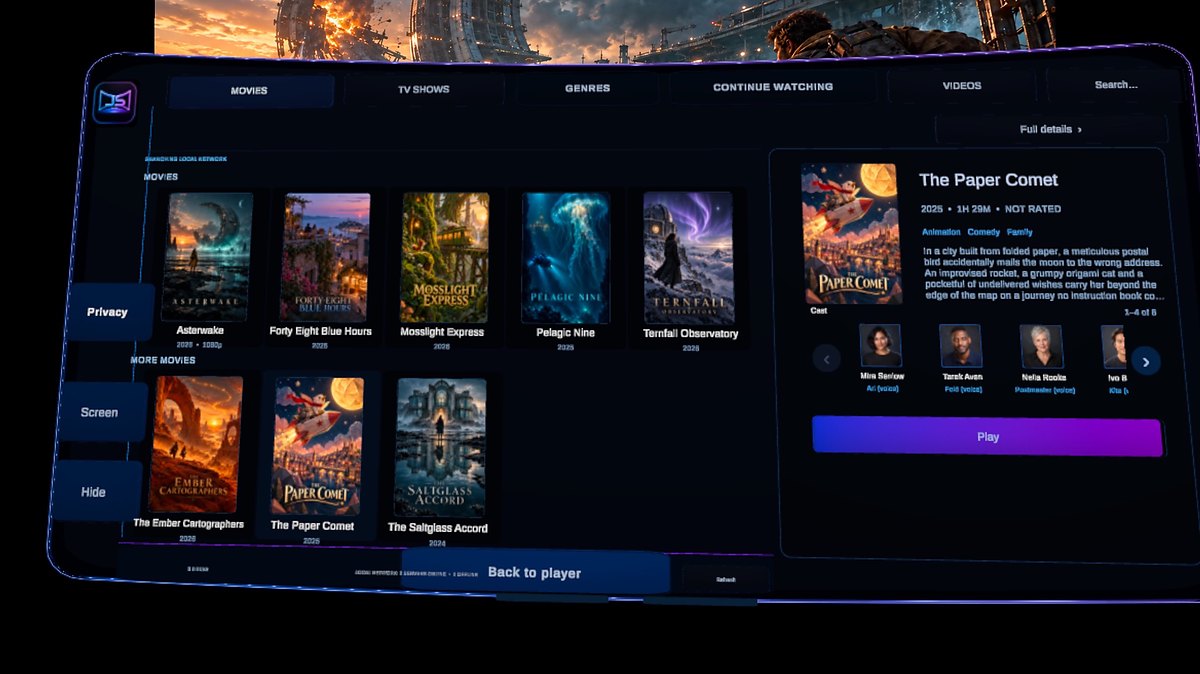
Task: Click 'Forty Eight Blue Hours' title text
Action: point(320,331)
